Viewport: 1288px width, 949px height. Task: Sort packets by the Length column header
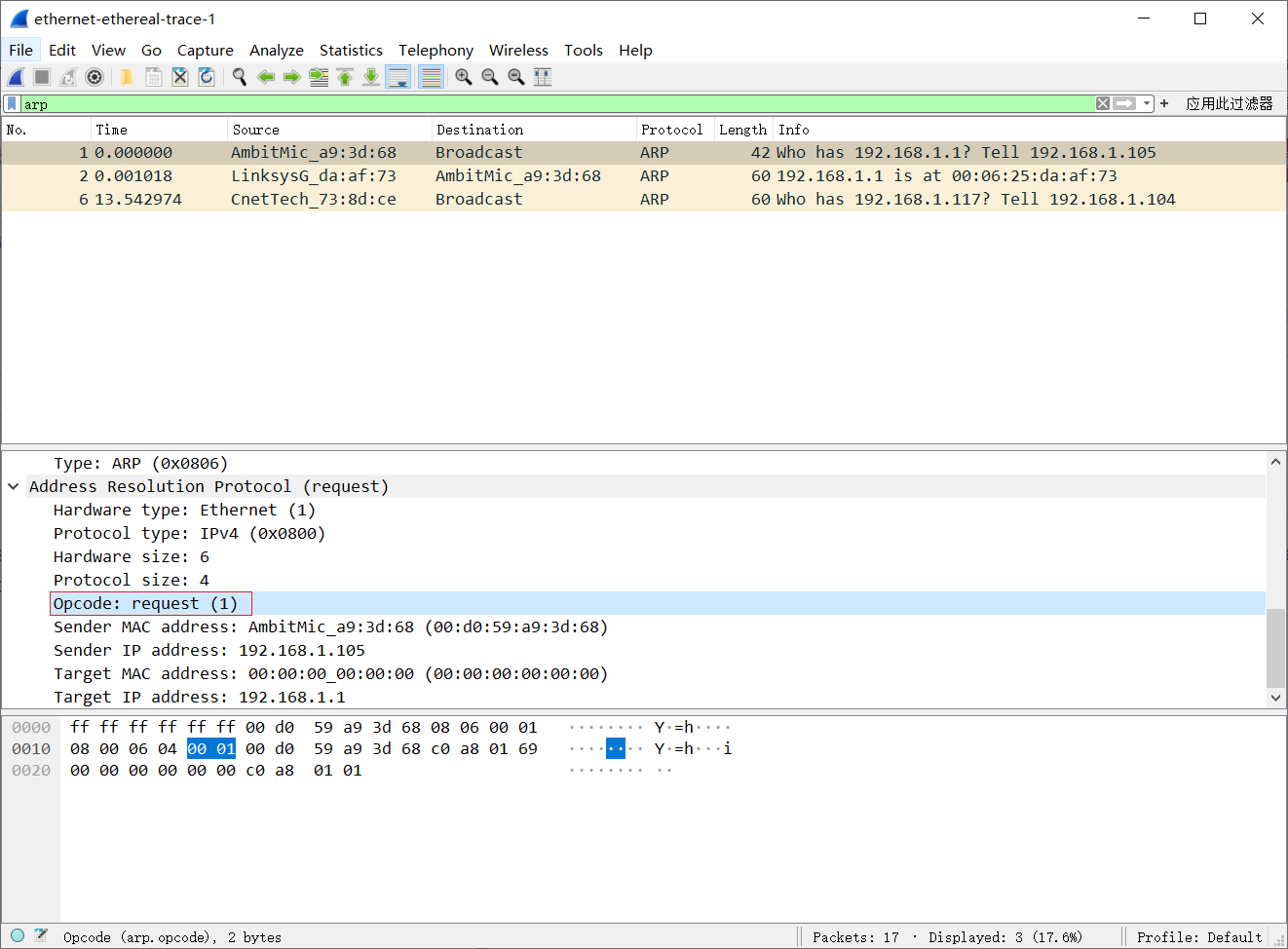tap(744, 130)
